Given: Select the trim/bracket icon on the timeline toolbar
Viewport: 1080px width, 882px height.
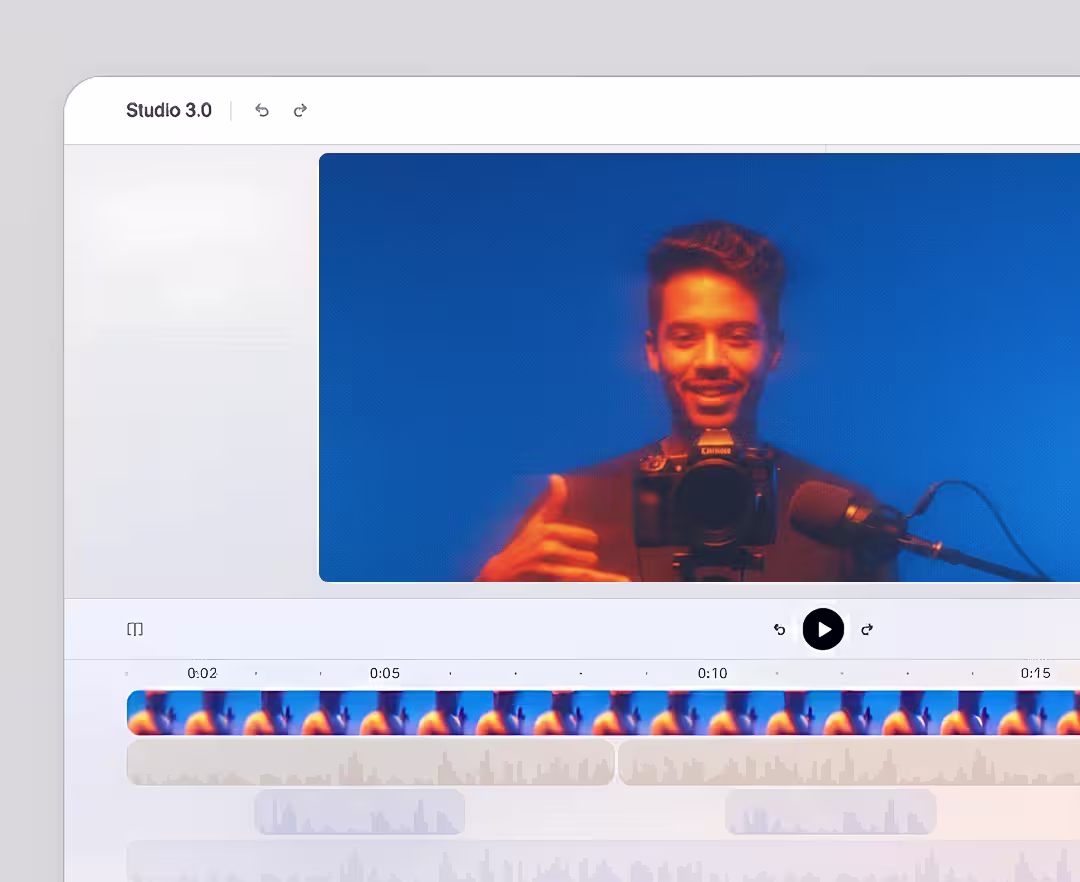Looking at the screenshot, I should pyautogui.click(x=134, y=629).
